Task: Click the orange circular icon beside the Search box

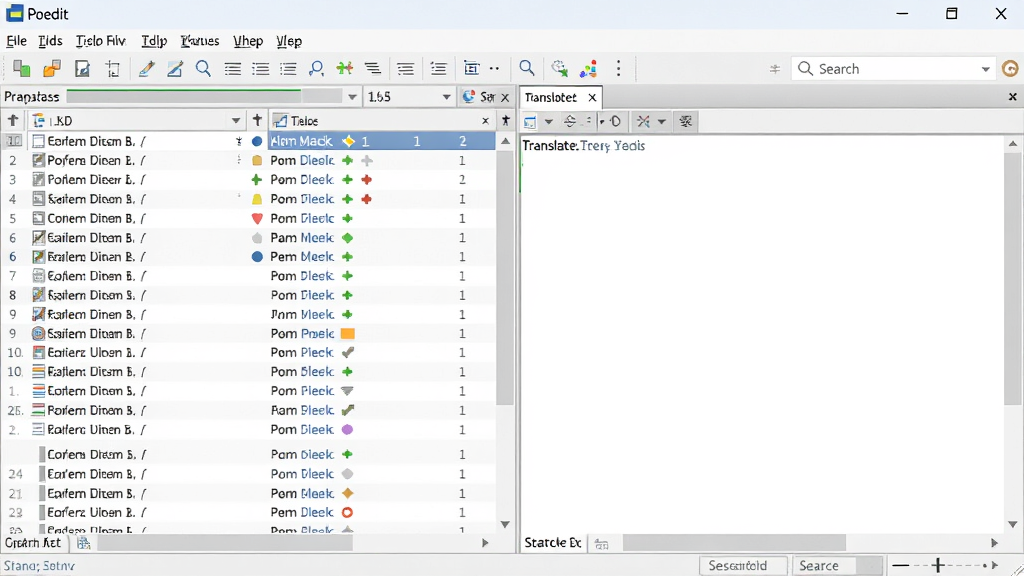Action: point(1010,69)
